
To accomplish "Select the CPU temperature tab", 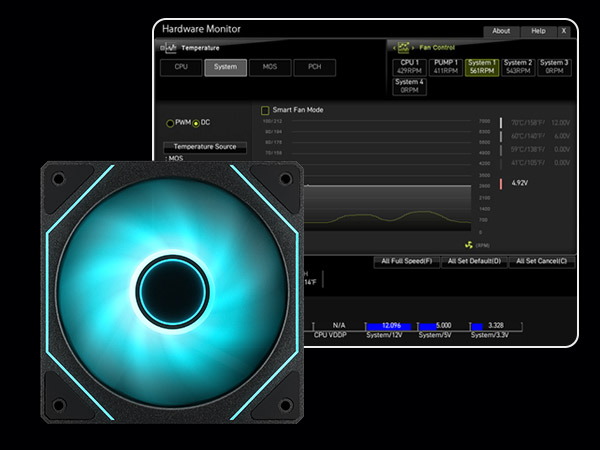I will pyautogui.click(x=181, y=68).
